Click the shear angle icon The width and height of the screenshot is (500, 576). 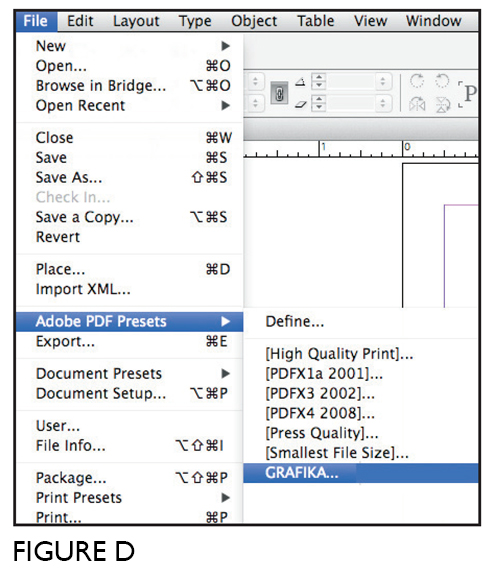(x=301, y=105)
